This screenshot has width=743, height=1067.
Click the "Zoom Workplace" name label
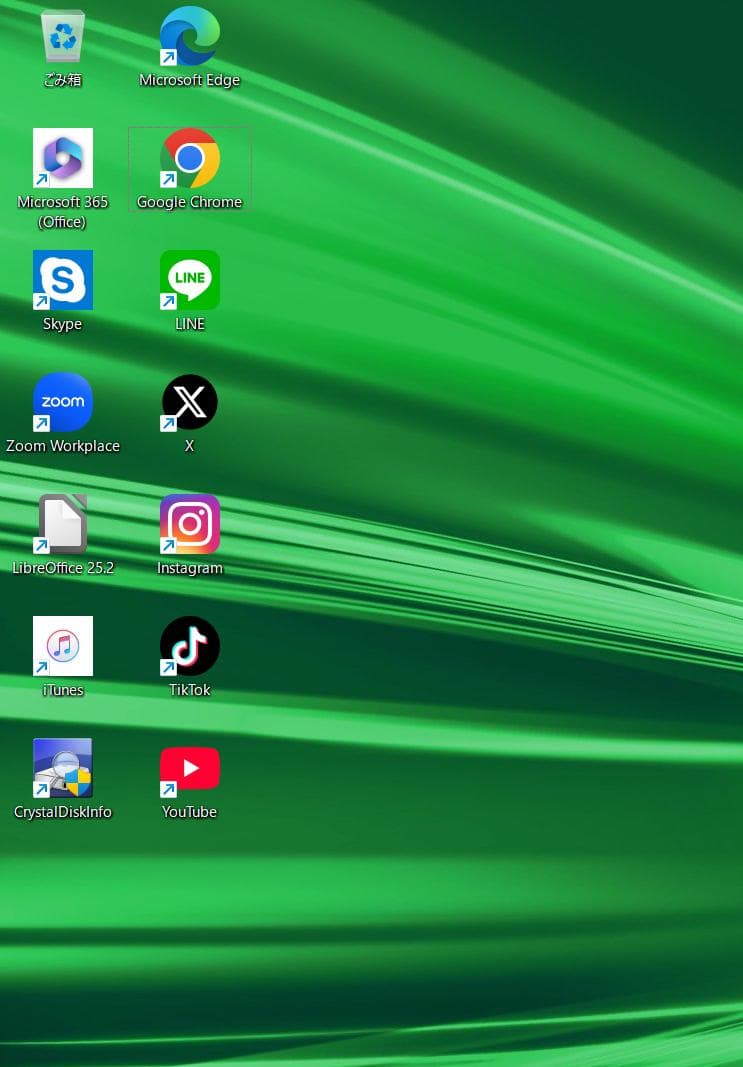pos(63,446)
